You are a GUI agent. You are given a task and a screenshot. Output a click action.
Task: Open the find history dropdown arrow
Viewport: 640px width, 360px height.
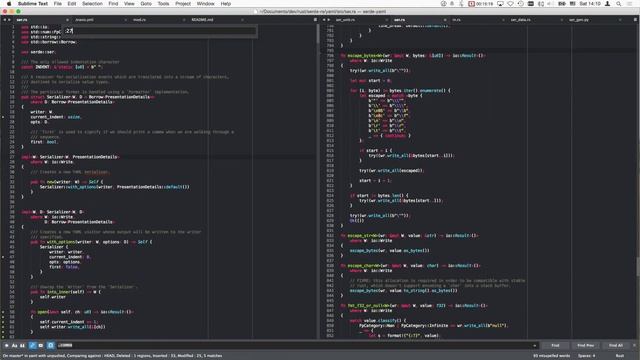point(535,345)
